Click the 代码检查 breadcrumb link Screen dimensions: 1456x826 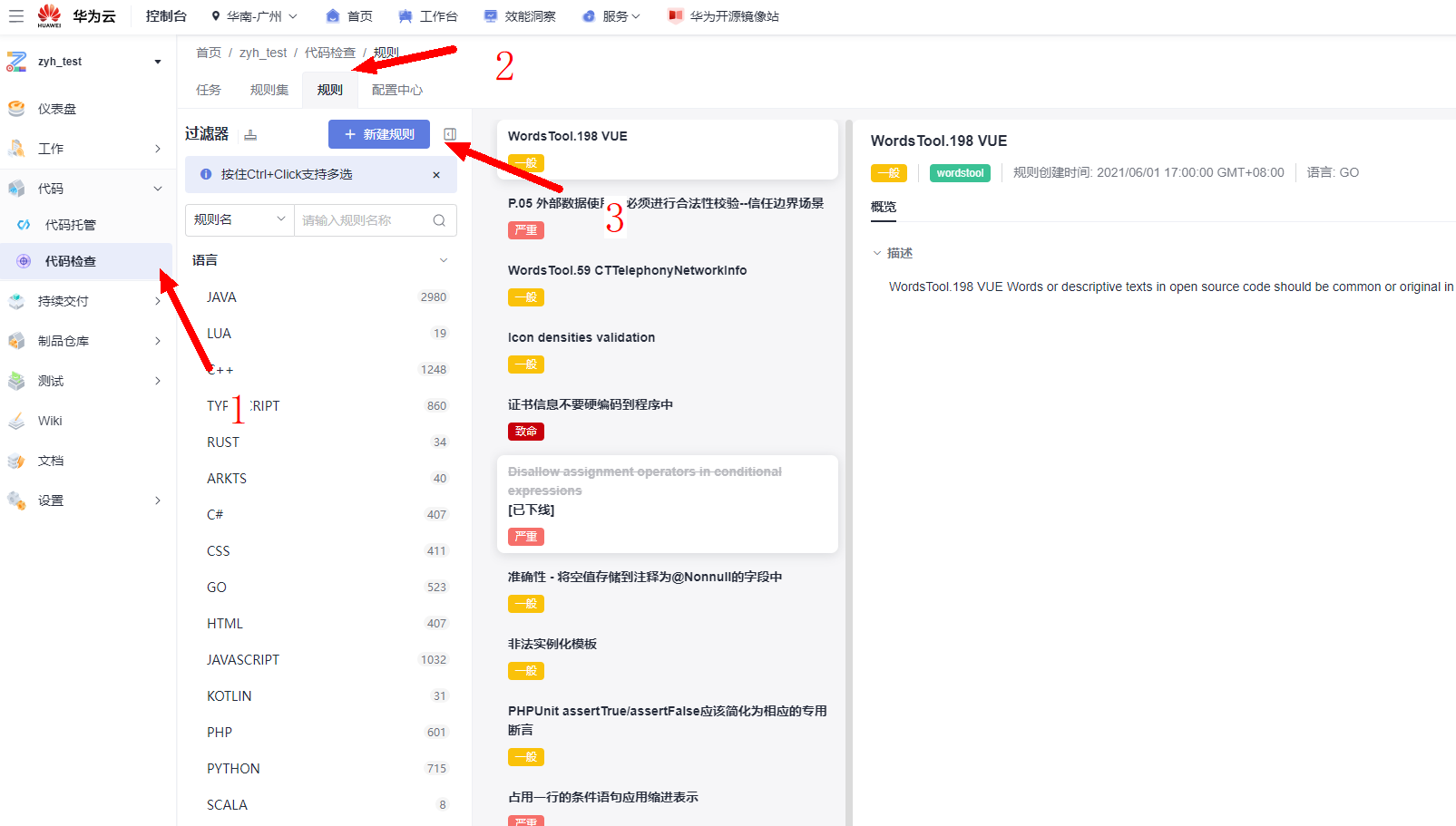(330, 53)
